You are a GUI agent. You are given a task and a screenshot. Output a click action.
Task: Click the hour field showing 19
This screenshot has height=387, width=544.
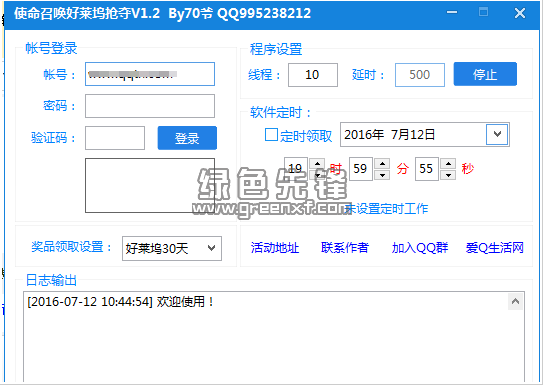pyautogui.click(x=296, y=169)
